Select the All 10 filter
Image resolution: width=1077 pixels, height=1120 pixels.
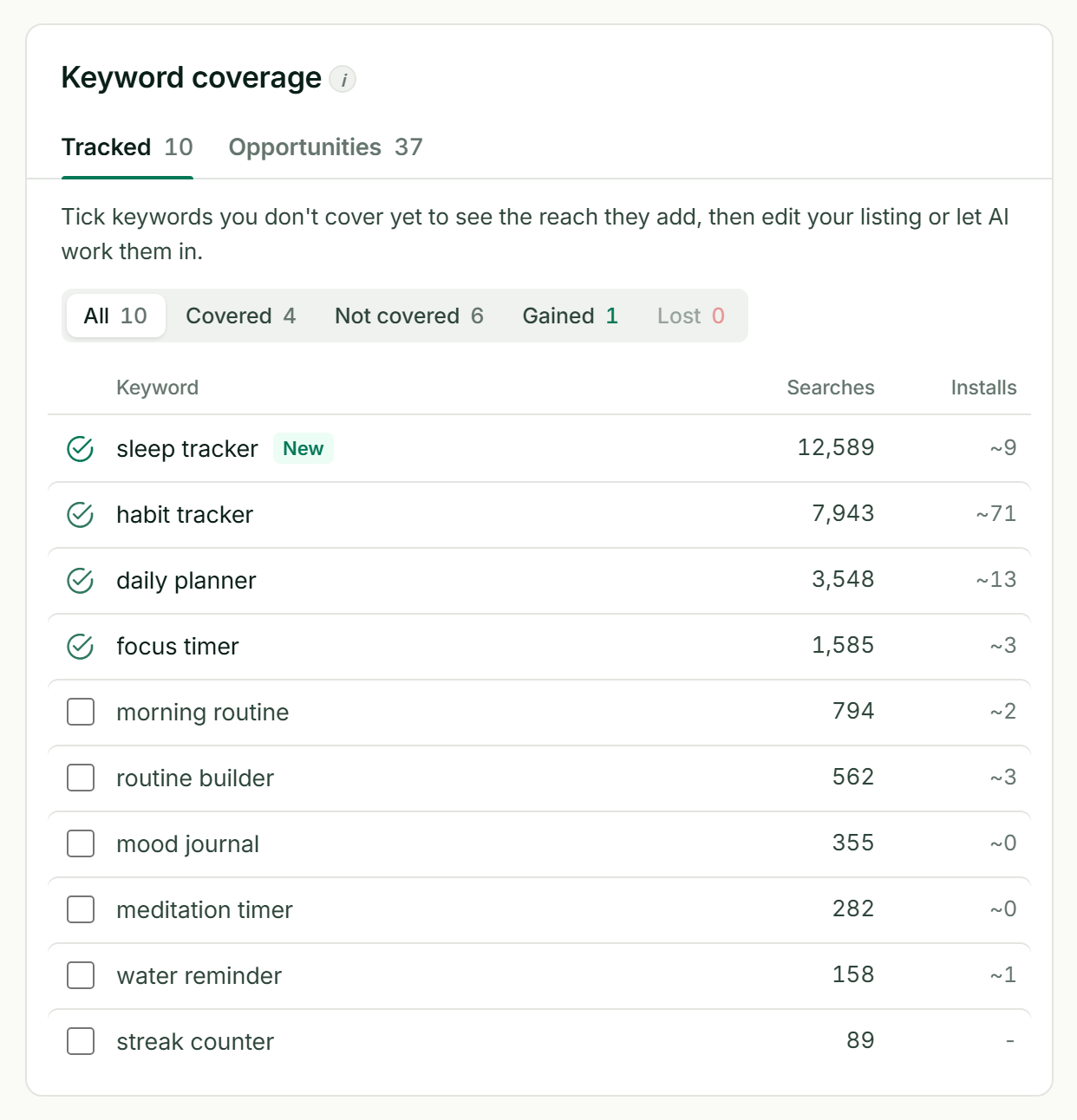tap(115, 316)
